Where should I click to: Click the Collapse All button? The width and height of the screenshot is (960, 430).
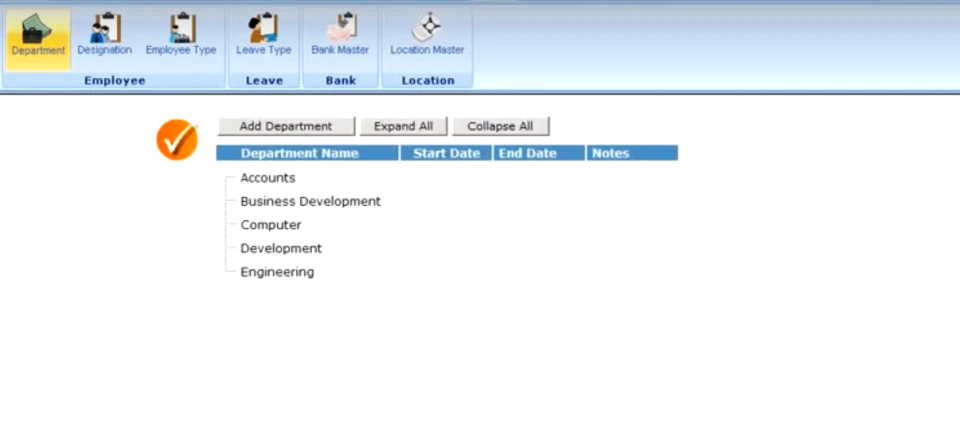coord(500,126)
